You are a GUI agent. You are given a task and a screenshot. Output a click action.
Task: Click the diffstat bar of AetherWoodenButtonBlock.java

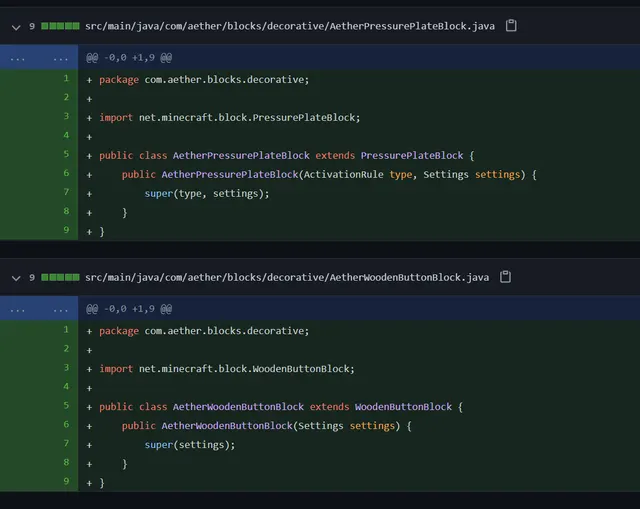tap(60, 278)
